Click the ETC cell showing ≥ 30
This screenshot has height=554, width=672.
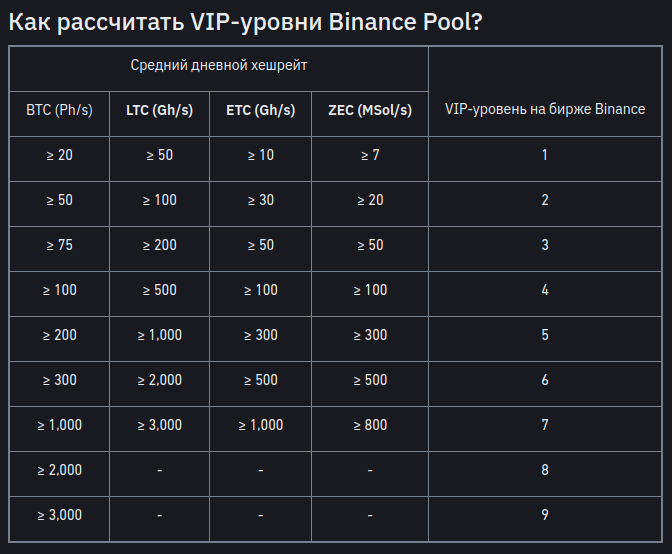tap(260, 200)
